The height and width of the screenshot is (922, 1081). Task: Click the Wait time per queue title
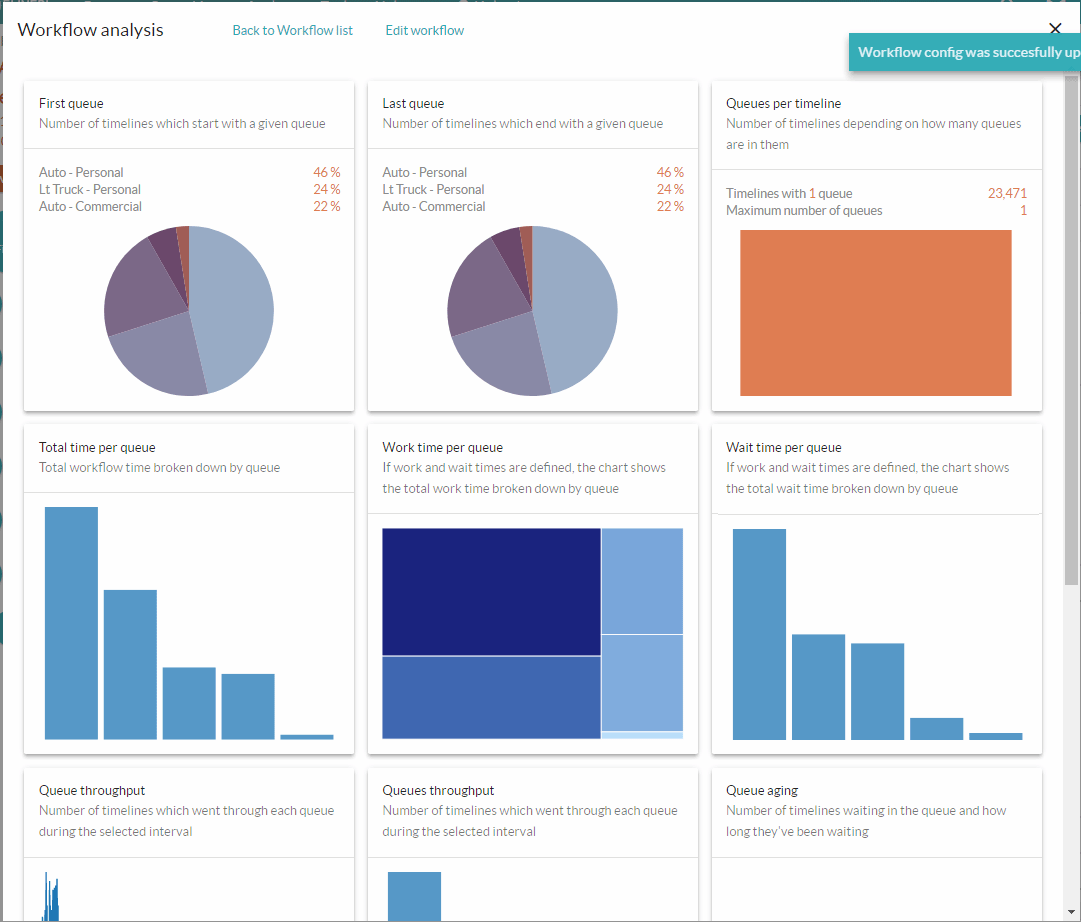pyautogui.click(x=784, y=448)
